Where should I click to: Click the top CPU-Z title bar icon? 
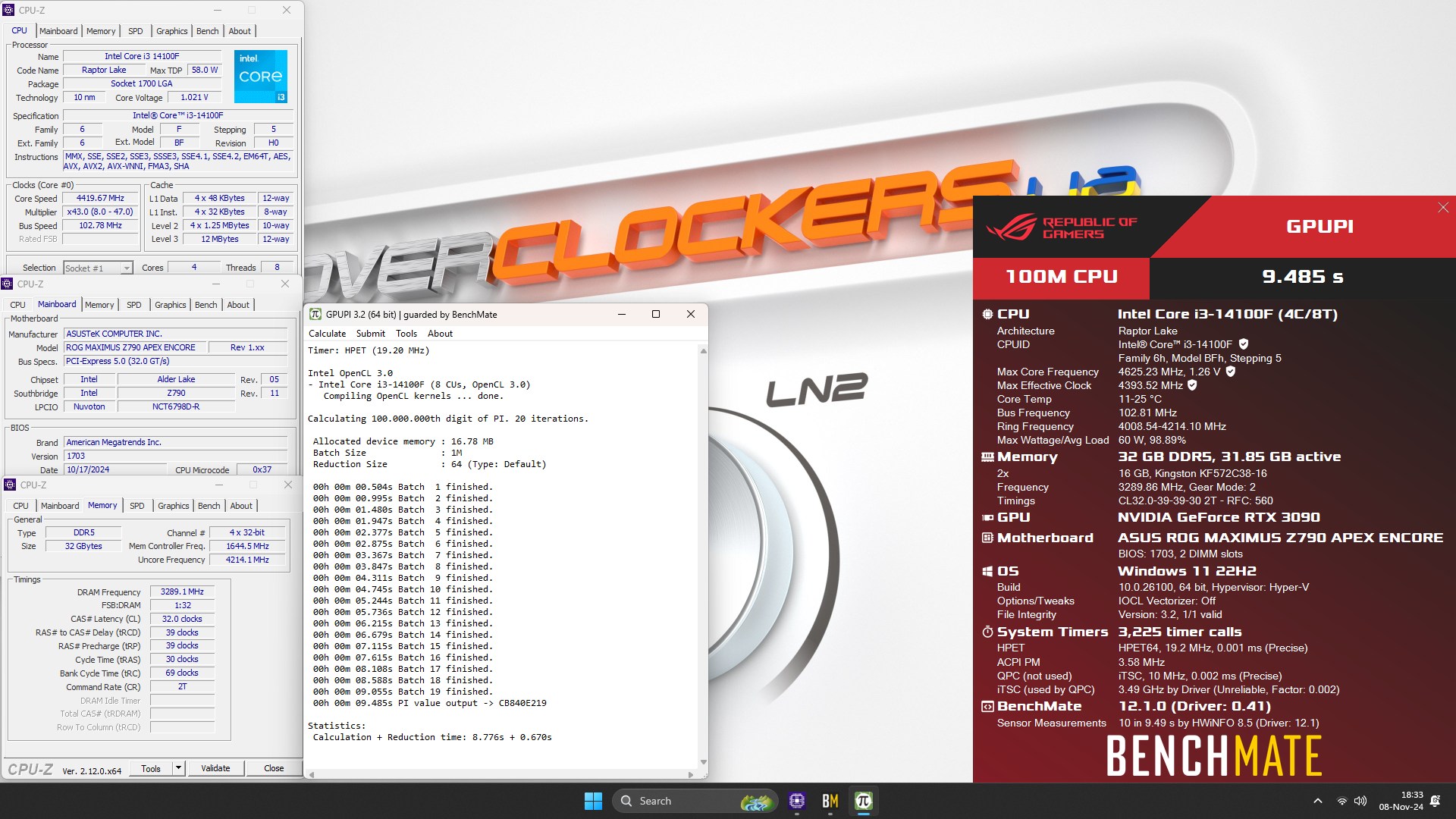tap(8, 10)
